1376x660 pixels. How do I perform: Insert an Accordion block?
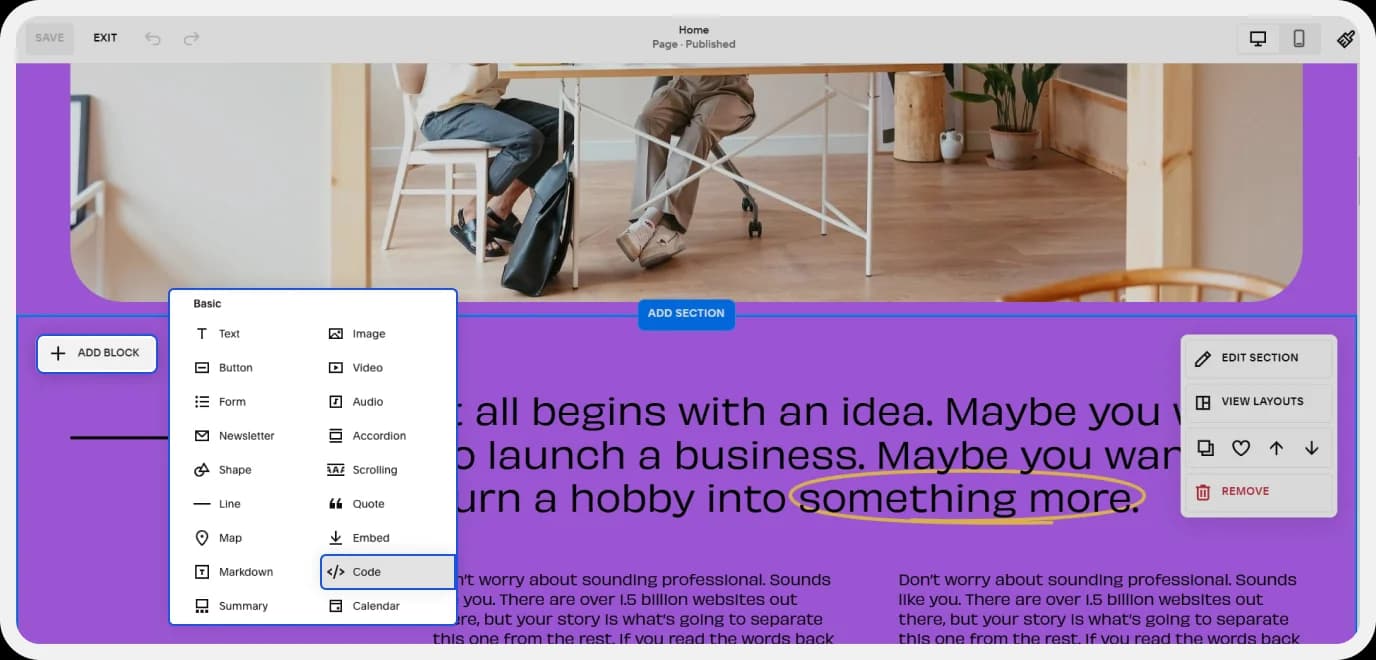[378, 436]
